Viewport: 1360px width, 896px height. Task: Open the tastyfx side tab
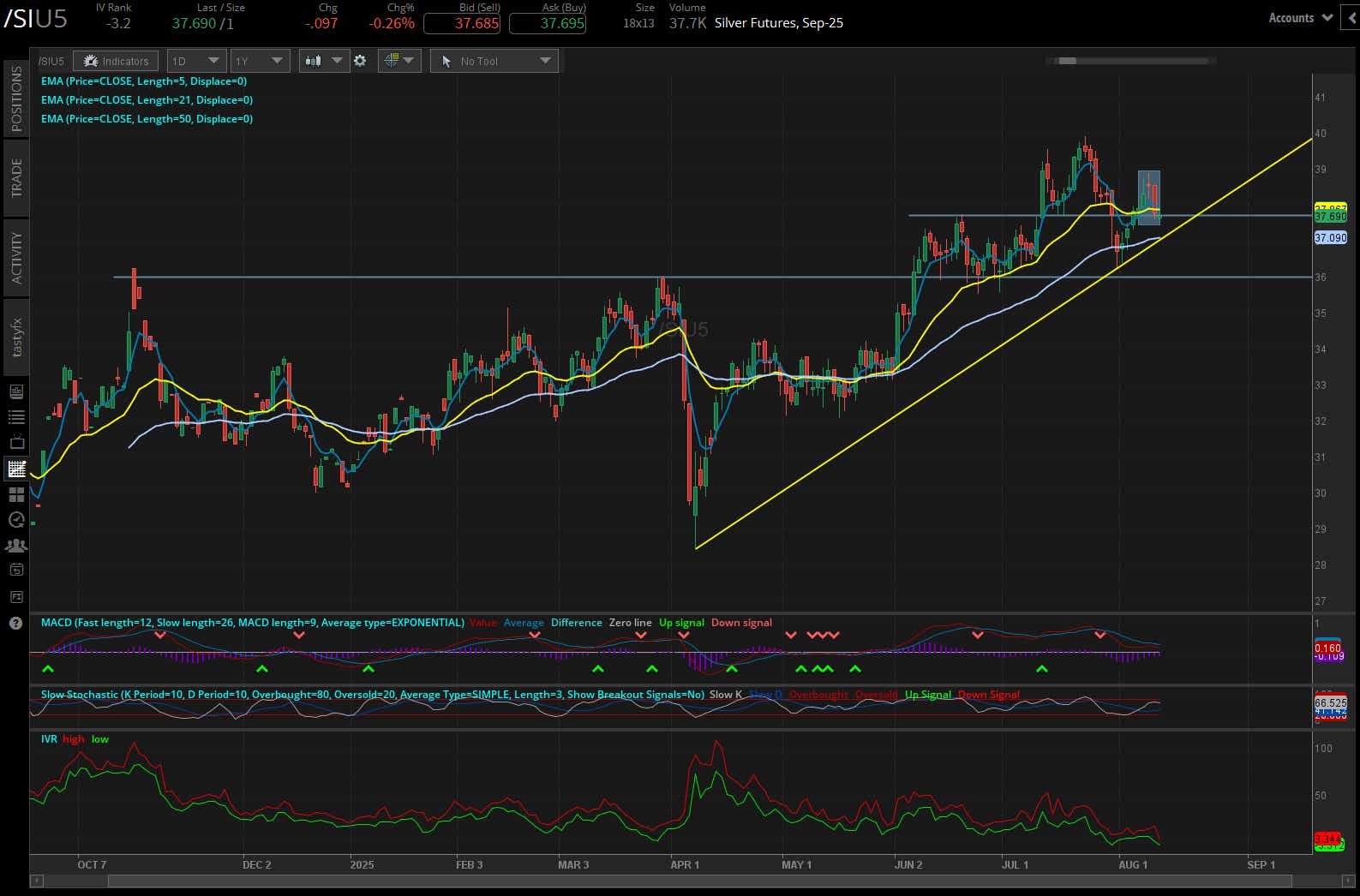pos(16,337)
